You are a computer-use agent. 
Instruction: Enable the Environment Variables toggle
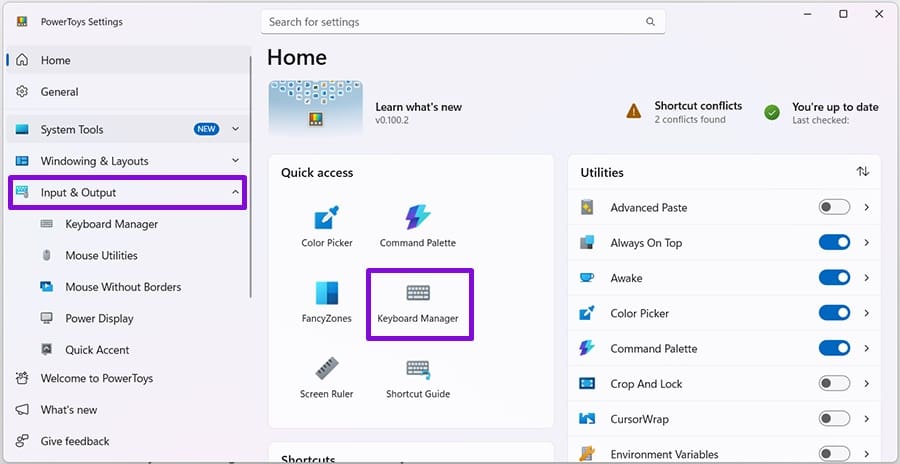pyautogui.click(x=834, y=454)
